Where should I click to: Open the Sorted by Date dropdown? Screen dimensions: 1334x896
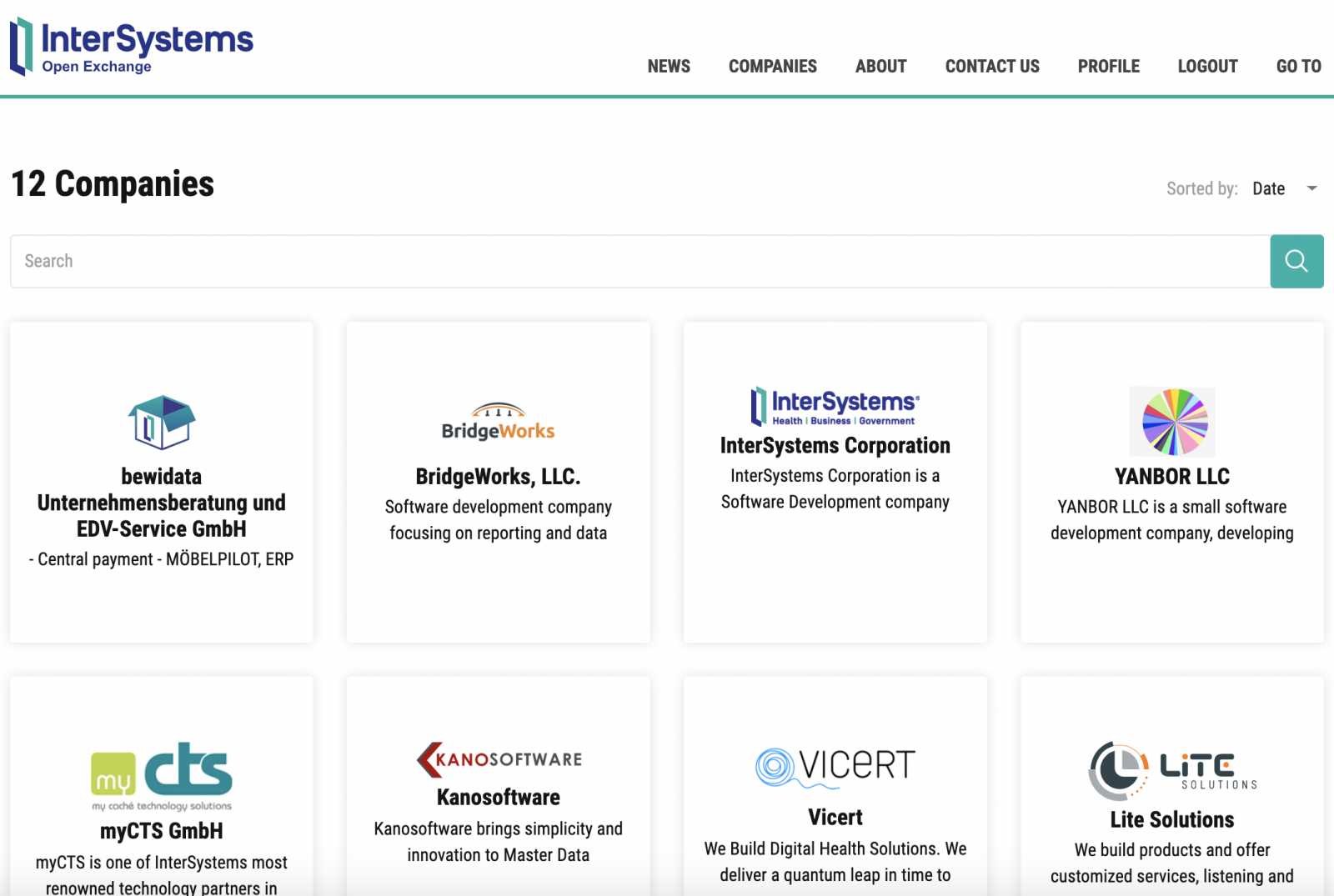[x=1284, y=188]
